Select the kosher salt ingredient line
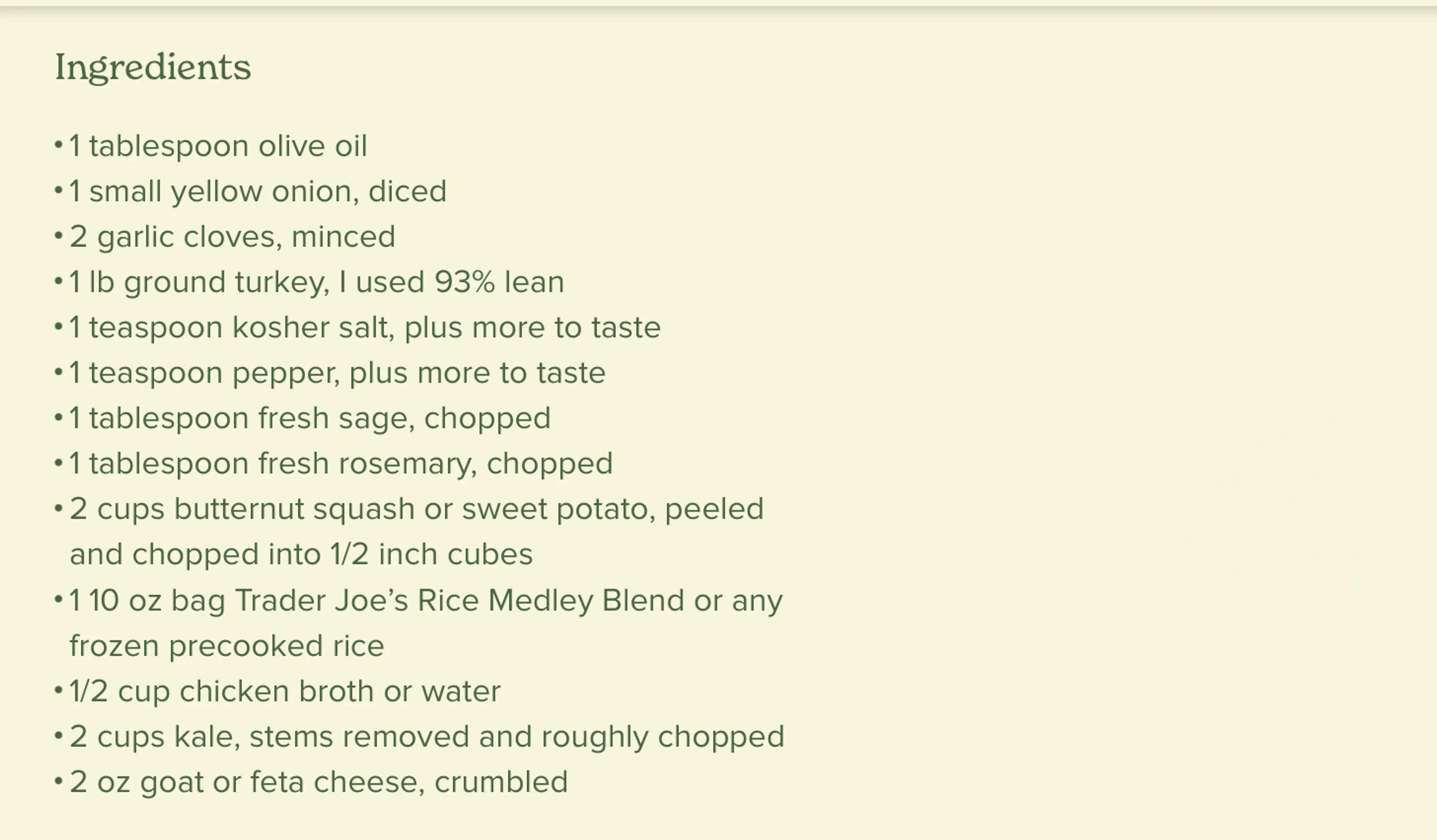This screenshot has width=1437, height=840. tap(365, 328)
